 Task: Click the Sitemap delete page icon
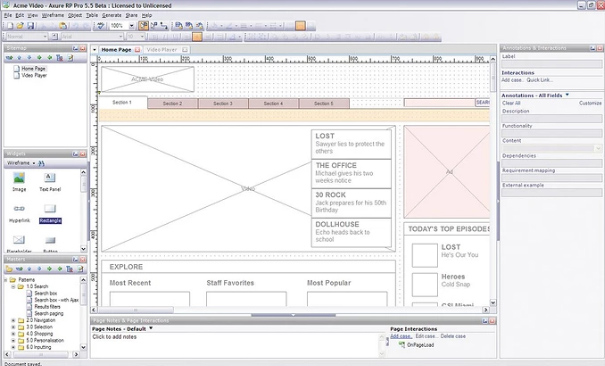point(60,58)
